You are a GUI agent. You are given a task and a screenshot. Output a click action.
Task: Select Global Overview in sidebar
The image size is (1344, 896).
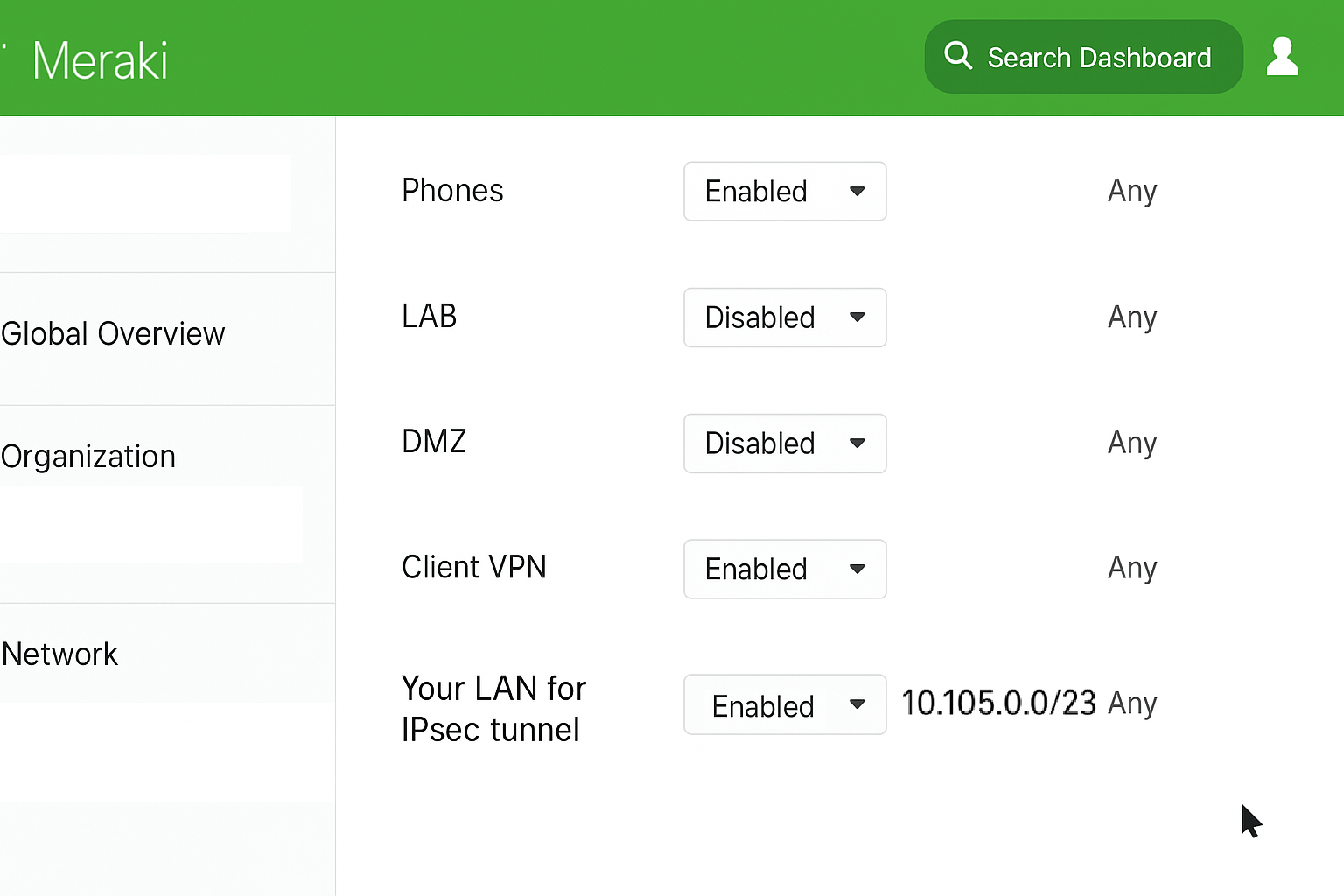[x=113, y=333]
